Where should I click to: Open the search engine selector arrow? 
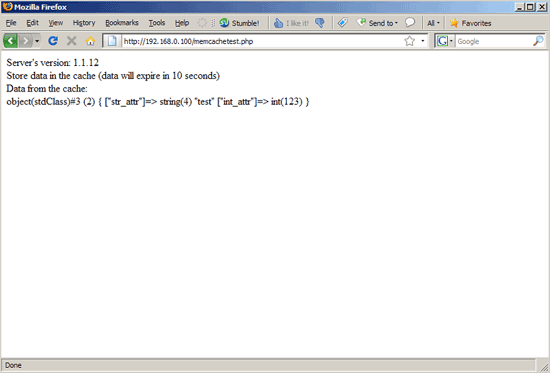pos(451,41)
